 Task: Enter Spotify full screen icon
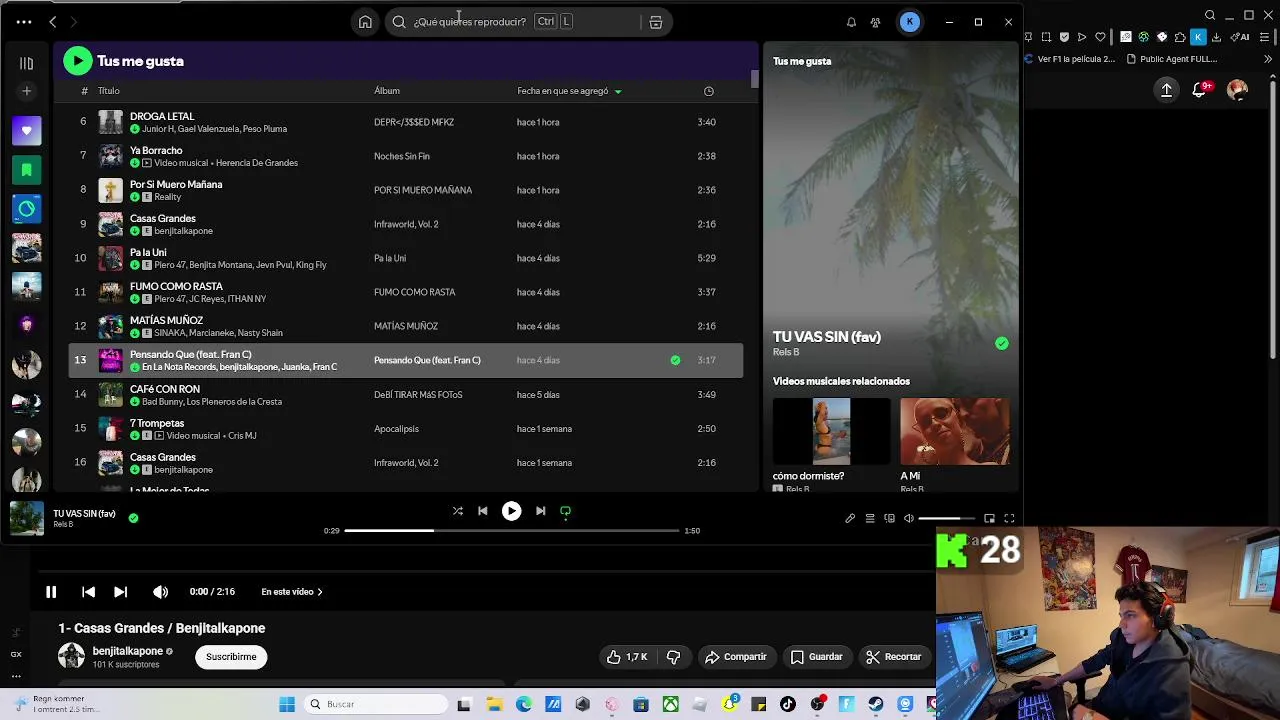(1009, 518)
